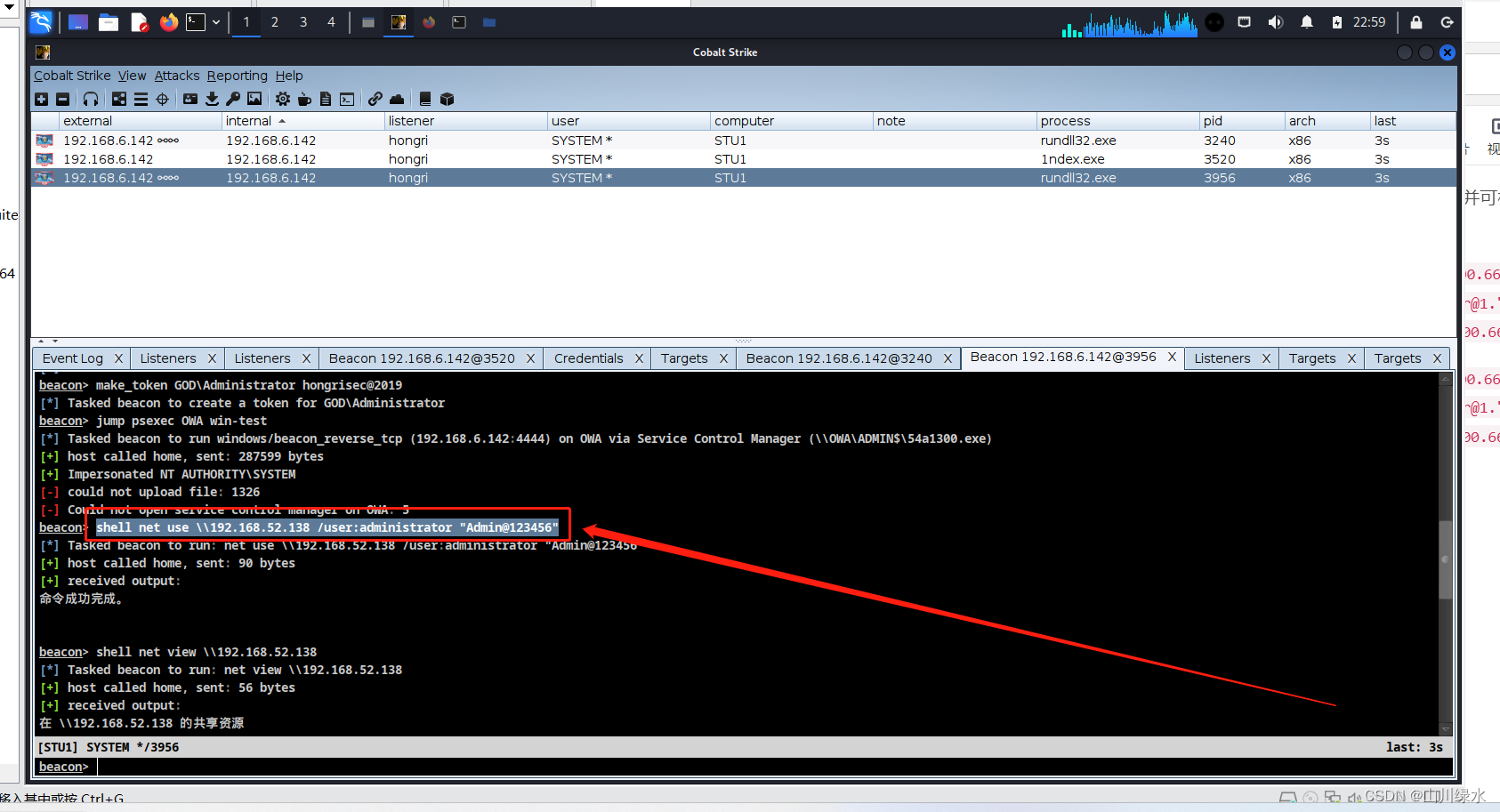The width and height of the screenshot is (1500, 812).
Task: Host a file using the chain link icon
Action: (375, 99)
